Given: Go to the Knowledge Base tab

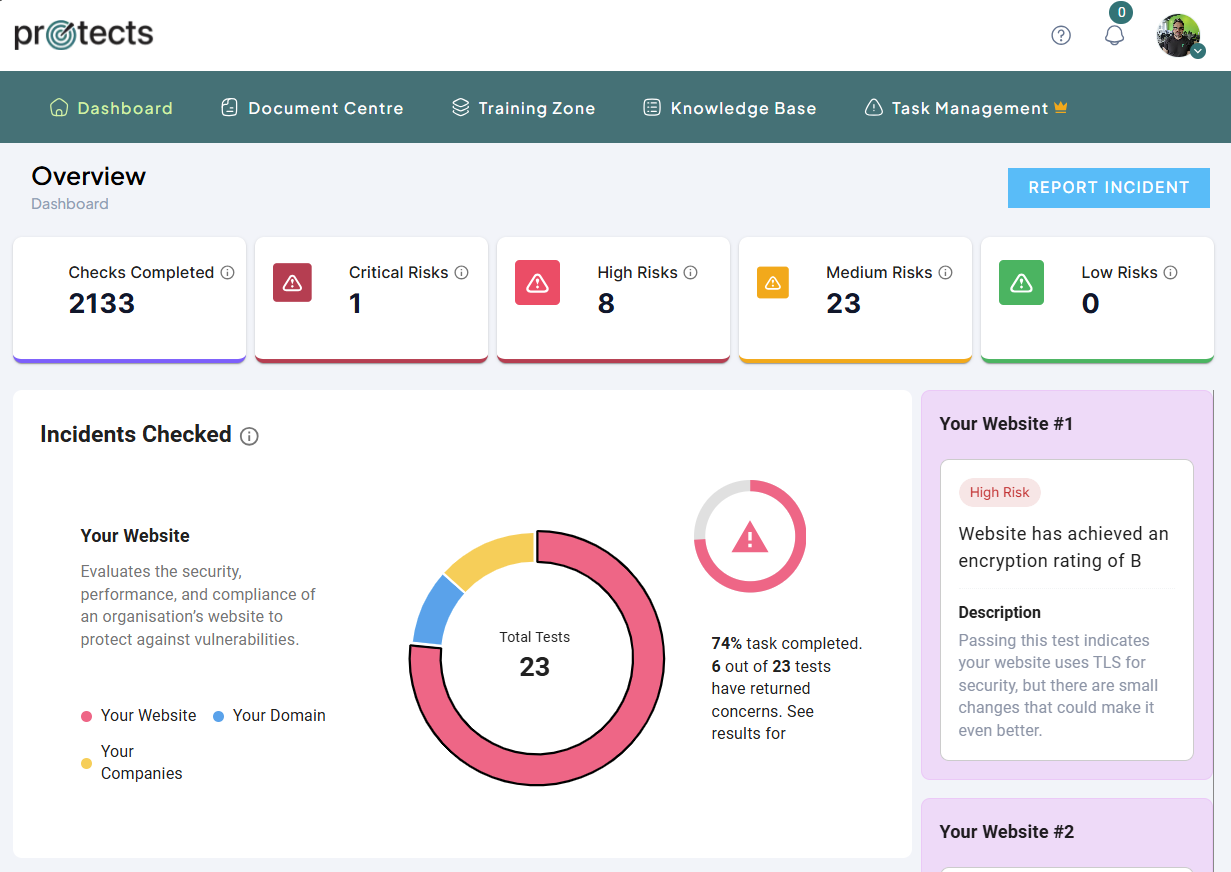Looking at the screenshot, I should 729,108.
